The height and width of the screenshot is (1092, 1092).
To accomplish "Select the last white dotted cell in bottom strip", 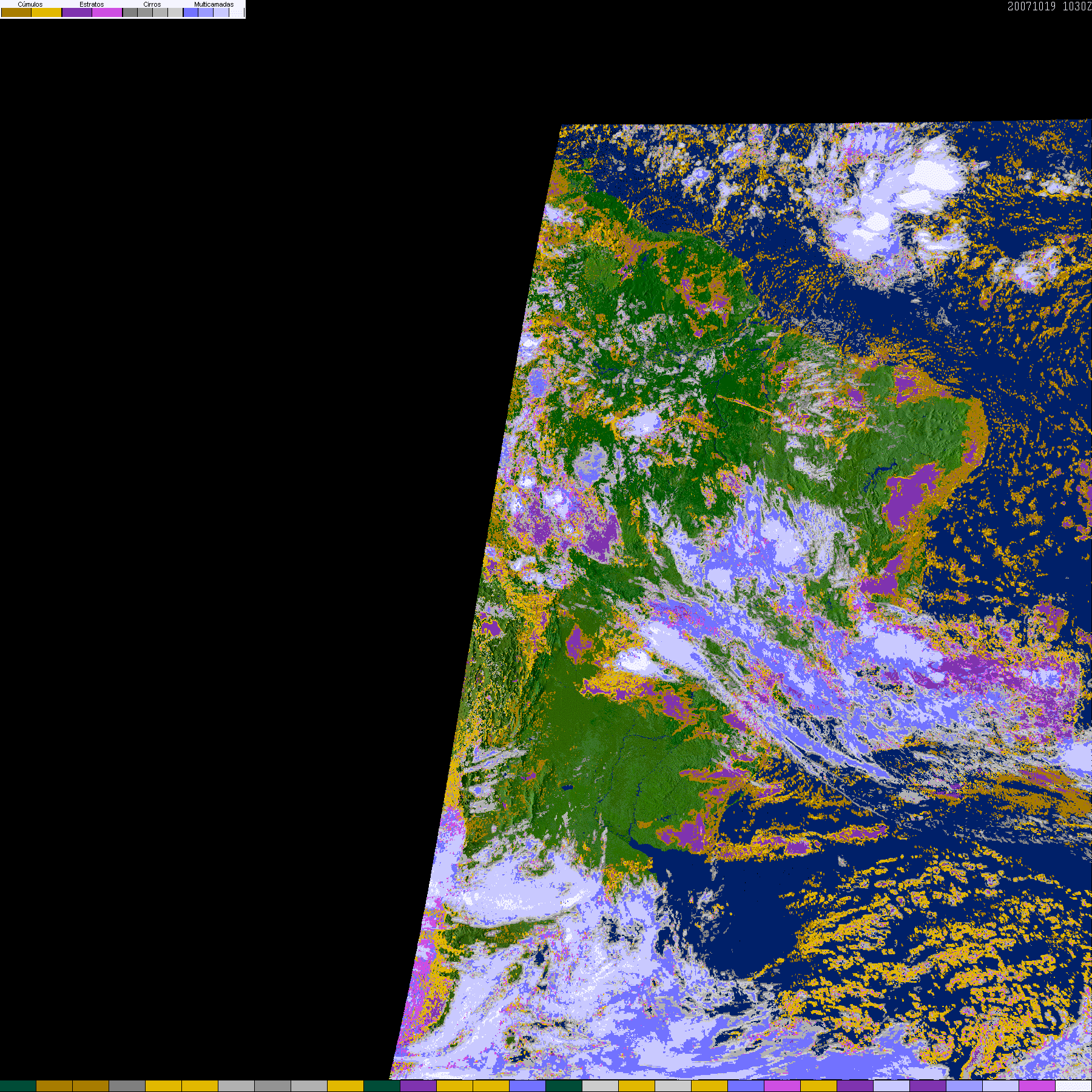I will coord(1074,1086).
